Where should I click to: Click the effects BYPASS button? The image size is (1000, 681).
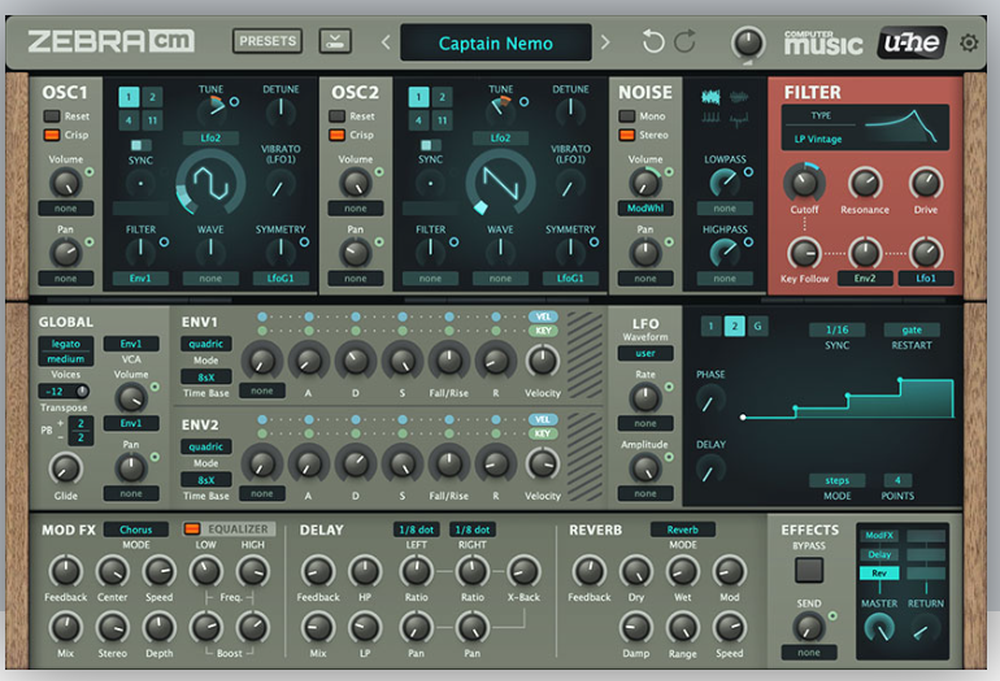coord(809,570)
